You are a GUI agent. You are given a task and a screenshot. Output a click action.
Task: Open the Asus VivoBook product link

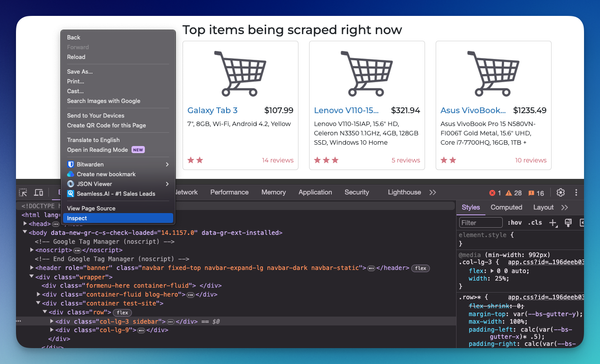click(x=473, y=110)
